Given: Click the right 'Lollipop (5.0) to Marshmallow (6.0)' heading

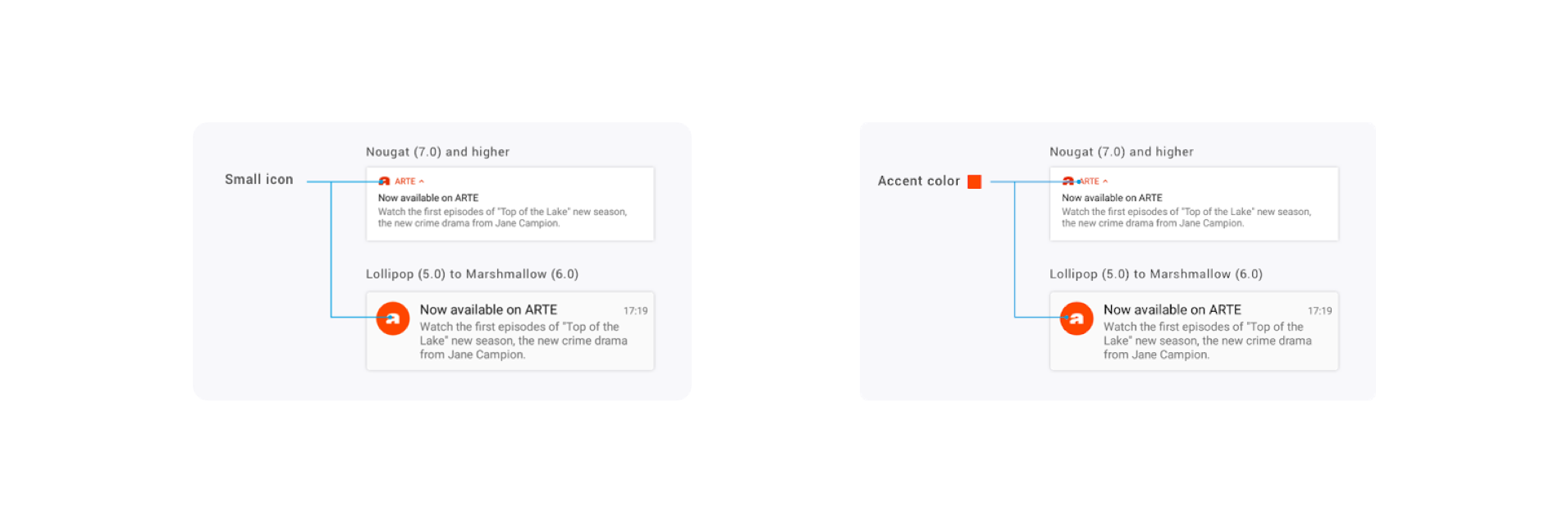Looking at the screenshot, I should pos(1156,274).
